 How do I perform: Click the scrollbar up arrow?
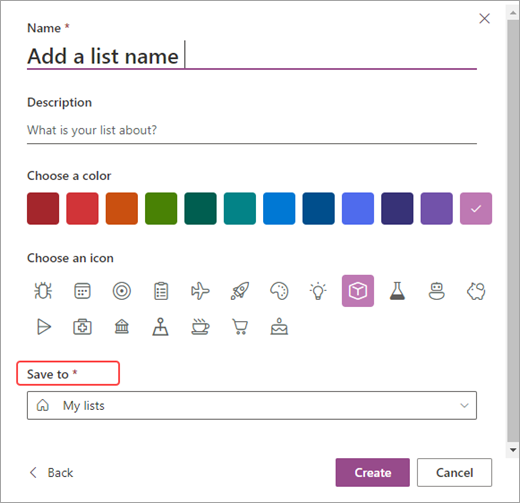coord(513,13)
